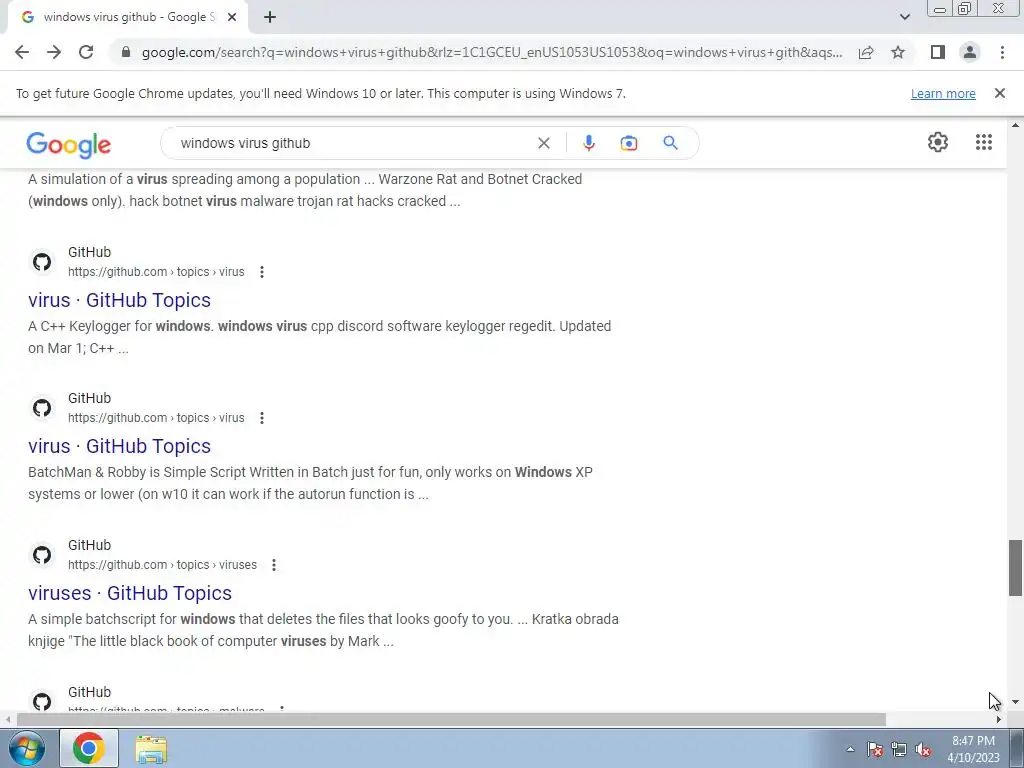Click the vertical scrollbar down arrow

(1015, 703)
